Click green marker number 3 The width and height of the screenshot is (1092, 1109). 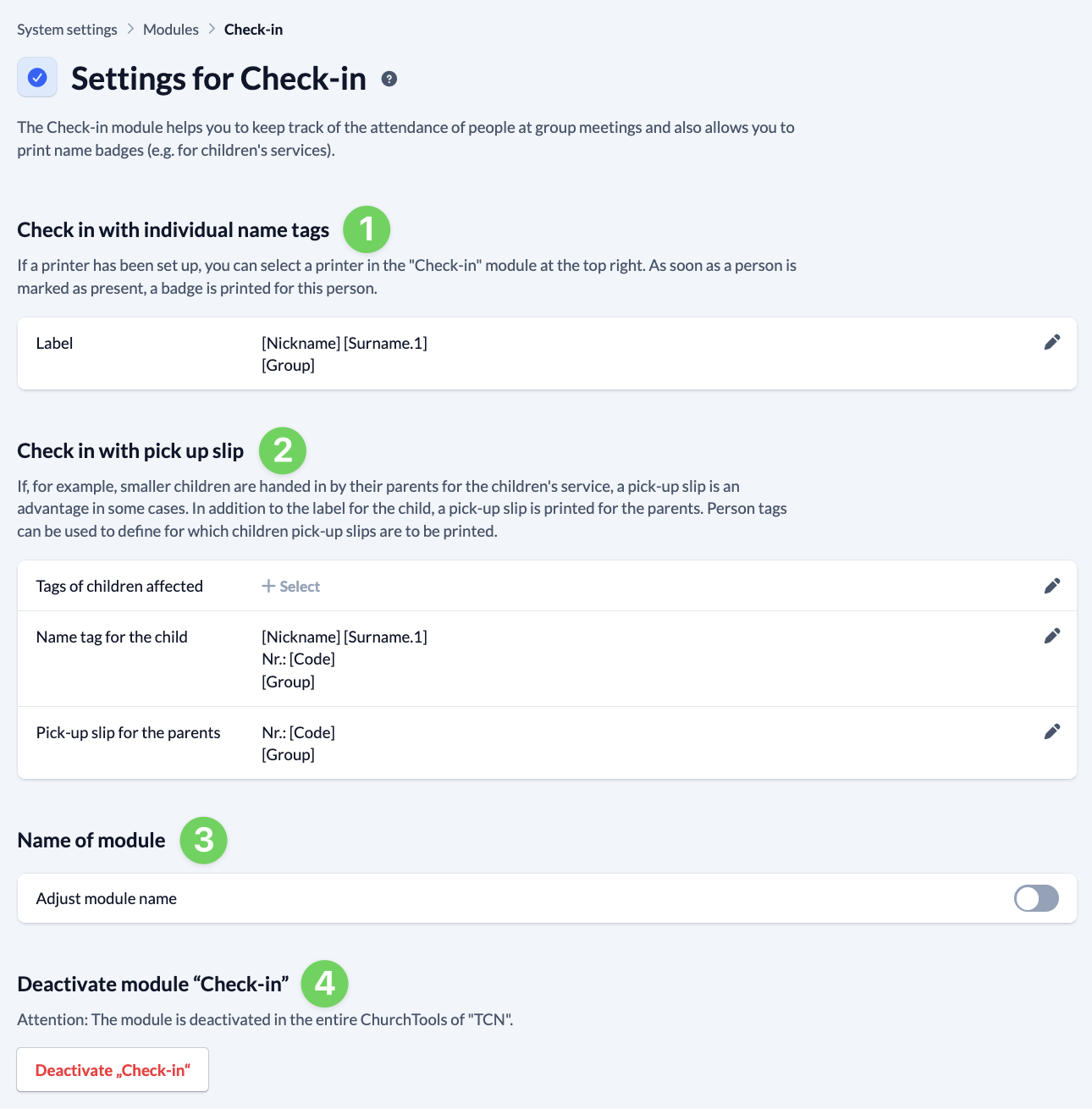tap(204, 840)
